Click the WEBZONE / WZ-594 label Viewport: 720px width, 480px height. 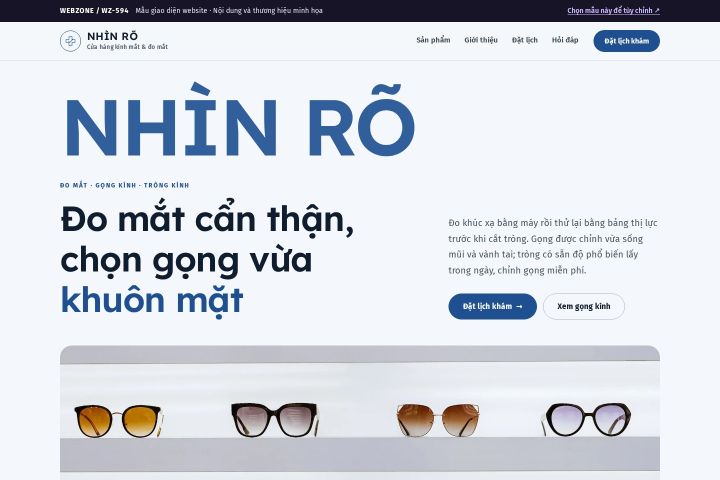(94, 11)
